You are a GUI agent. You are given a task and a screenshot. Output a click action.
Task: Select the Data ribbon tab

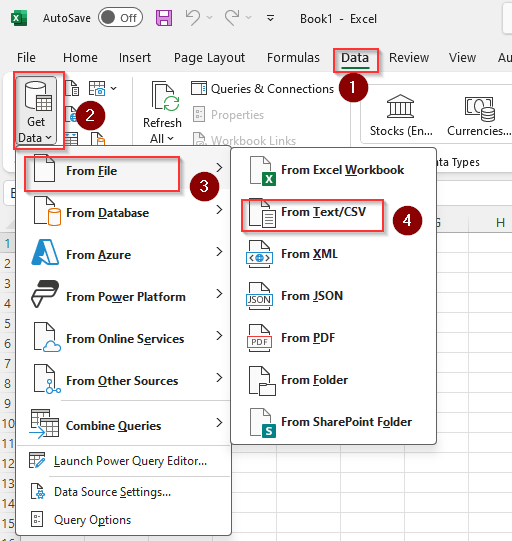355,58
